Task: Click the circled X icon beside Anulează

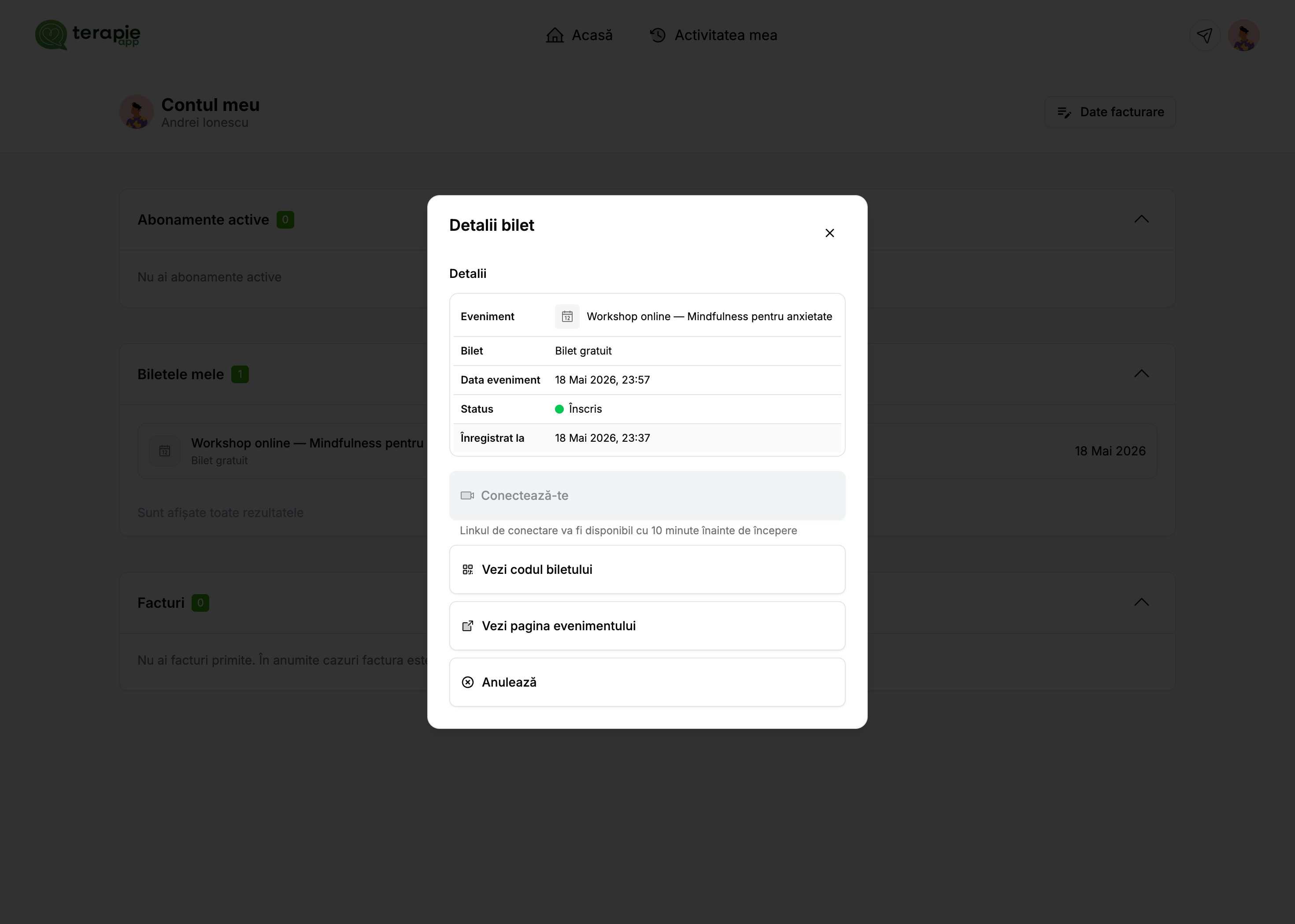Action: [468, 682]
